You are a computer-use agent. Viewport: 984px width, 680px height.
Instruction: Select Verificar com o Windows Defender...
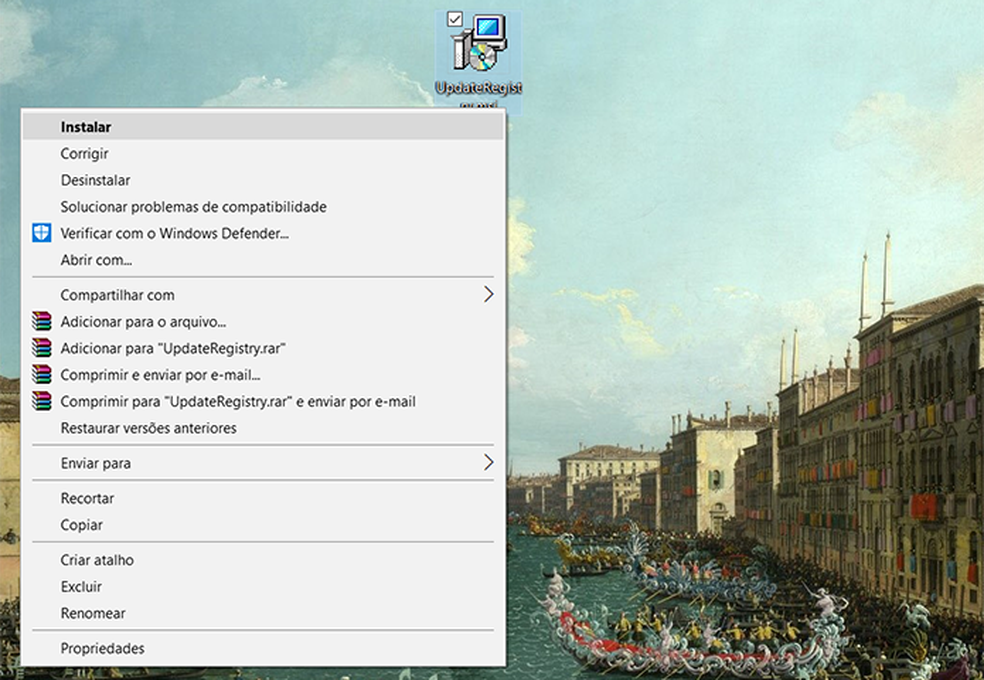[x=263, y=233]
